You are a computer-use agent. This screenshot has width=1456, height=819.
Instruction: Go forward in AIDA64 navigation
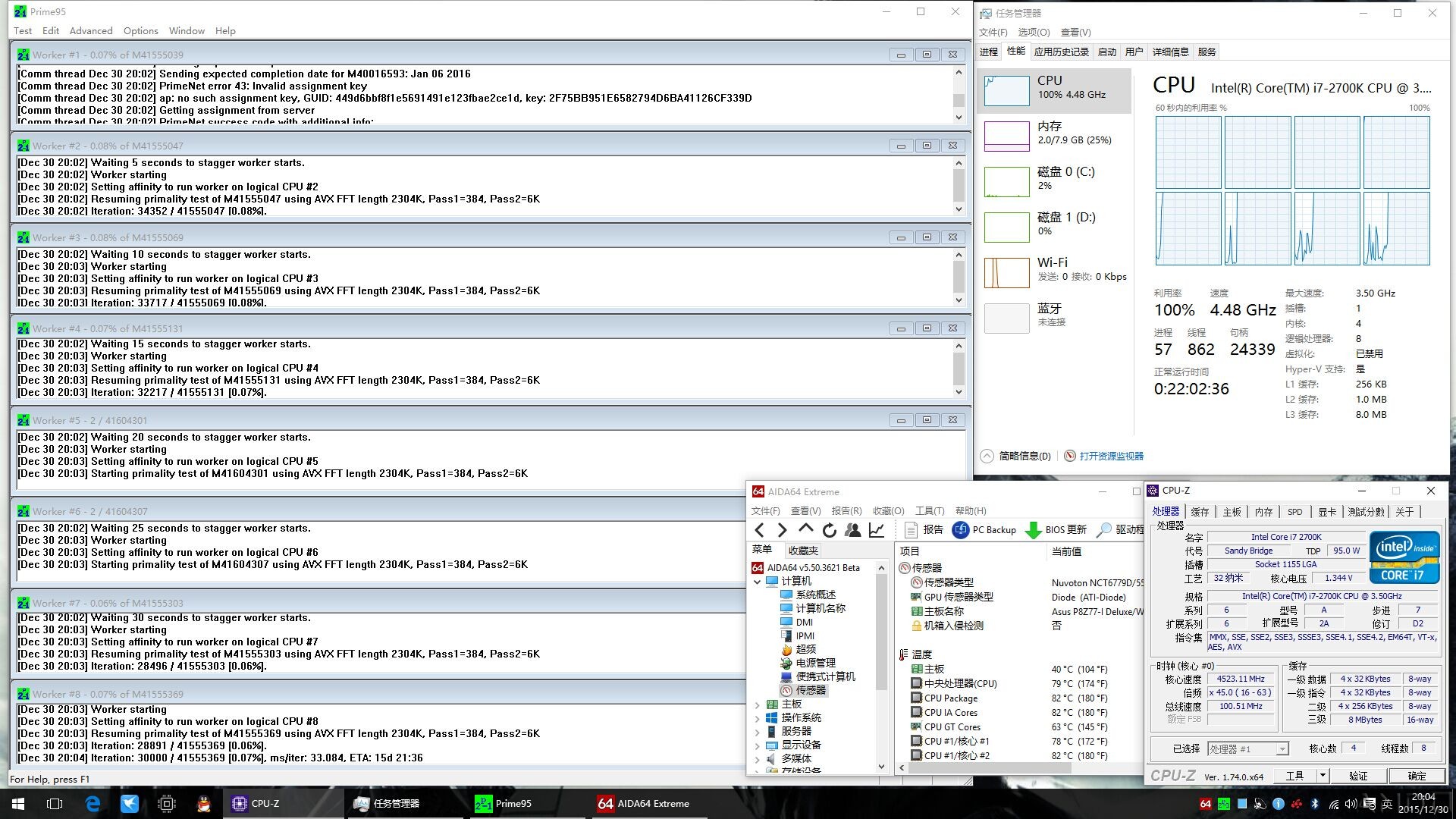[783, 530]
